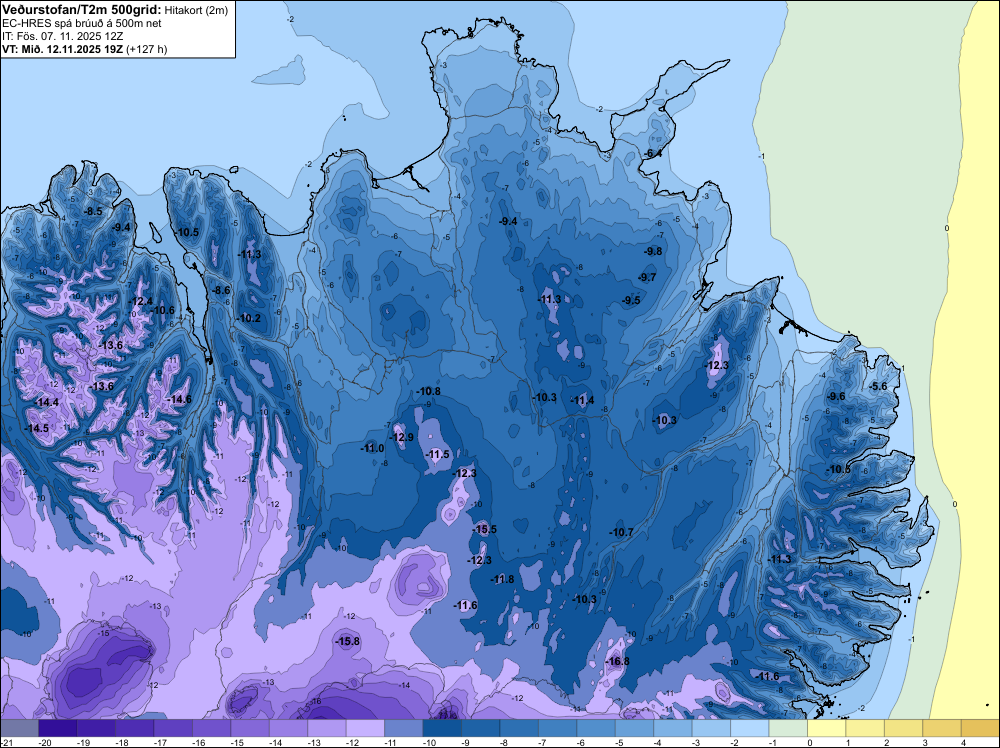Click the -15.5 temperature value
1000x748 pixels.
point(485,530)
